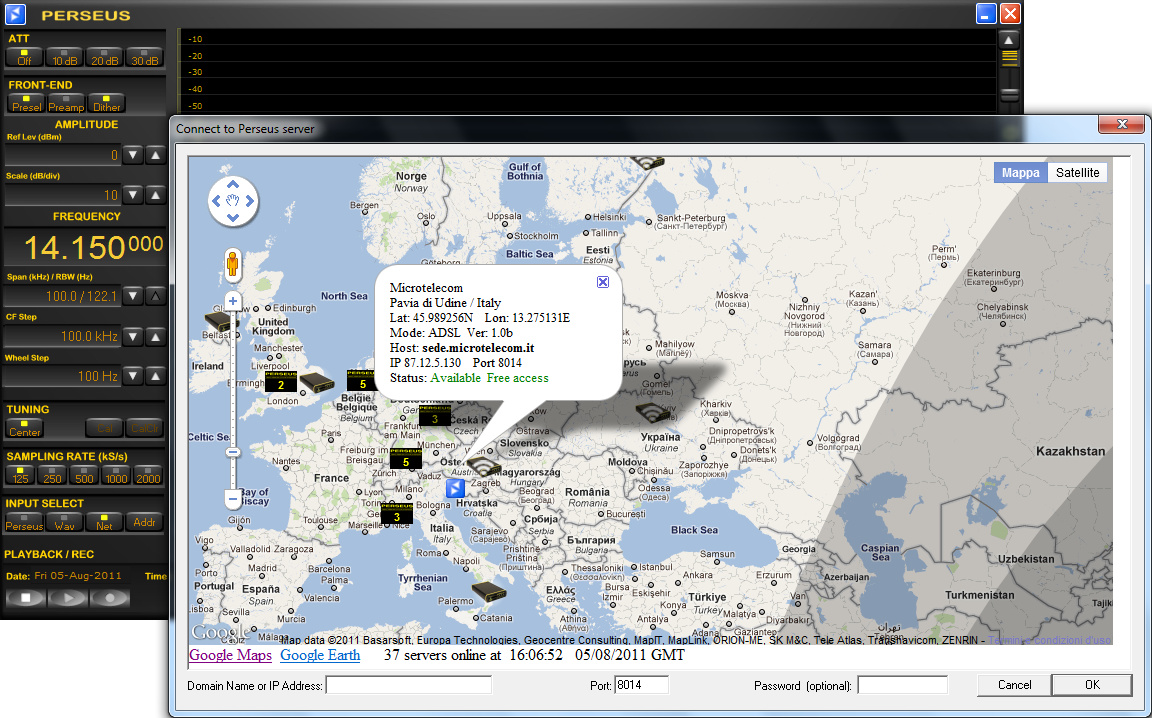Viewport: 1152px width, 718px height.
Task: Select the receiver marker near Catania
Action: [x=489, y=592]
